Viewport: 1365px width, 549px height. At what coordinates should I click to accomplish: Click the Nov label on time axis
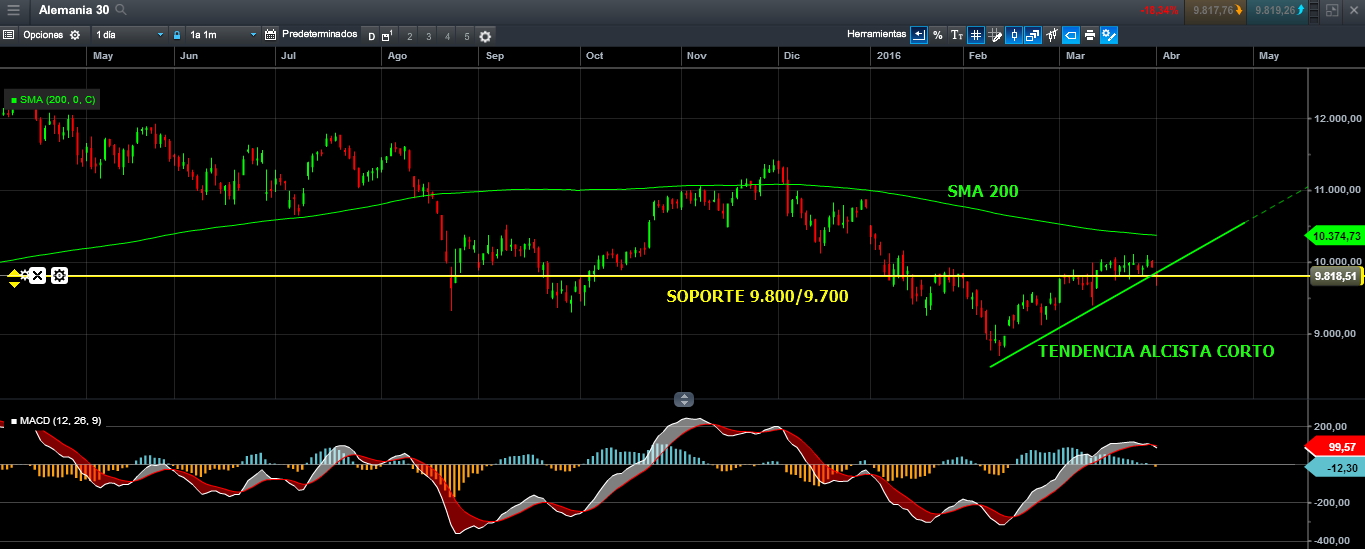coord(697,56)
